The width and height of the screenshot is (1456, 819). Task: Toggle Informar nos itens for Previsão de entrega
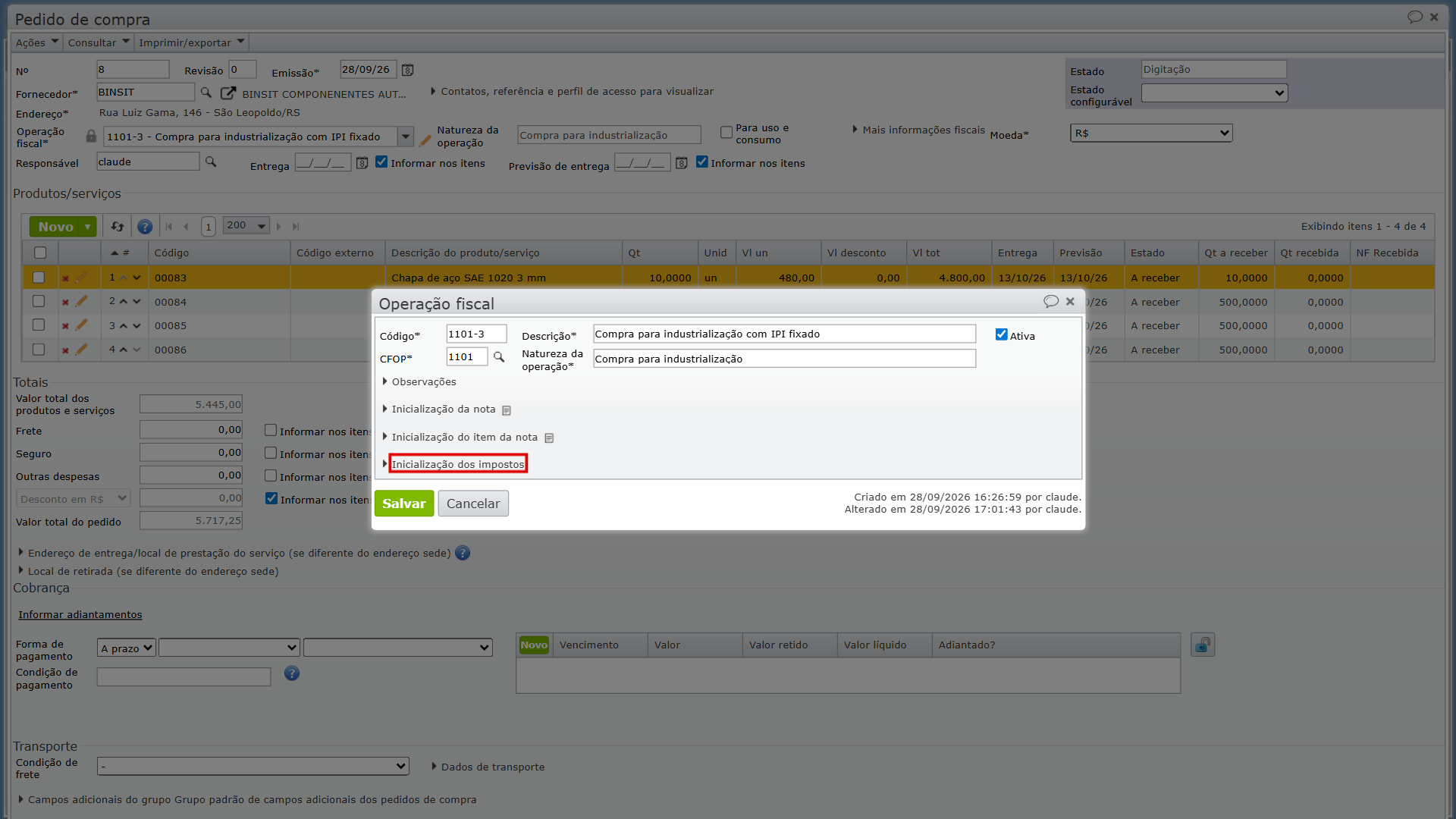click(701, 162)
